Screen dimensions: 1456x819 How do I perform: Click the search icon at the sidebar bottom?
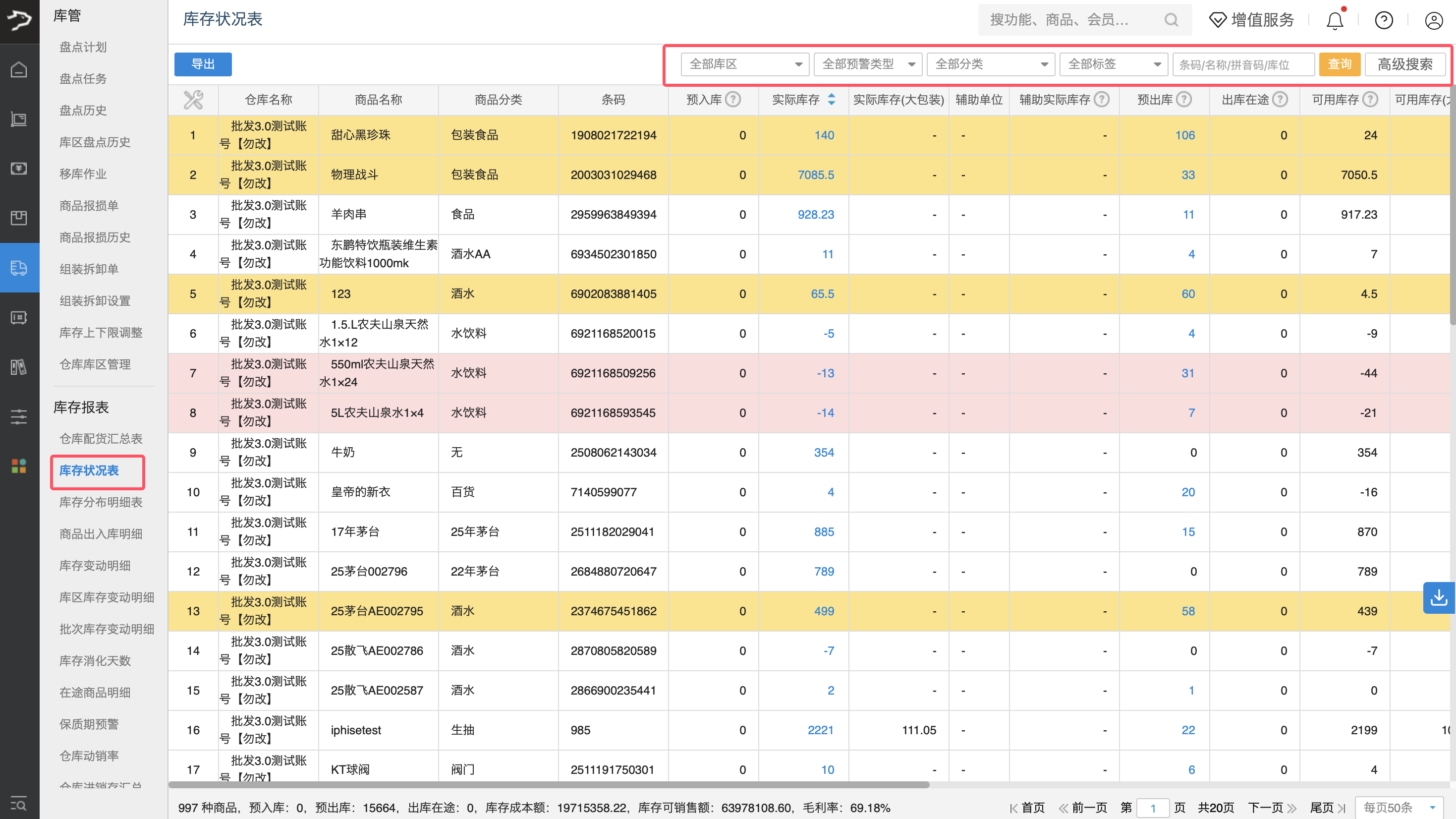point(19,803)
